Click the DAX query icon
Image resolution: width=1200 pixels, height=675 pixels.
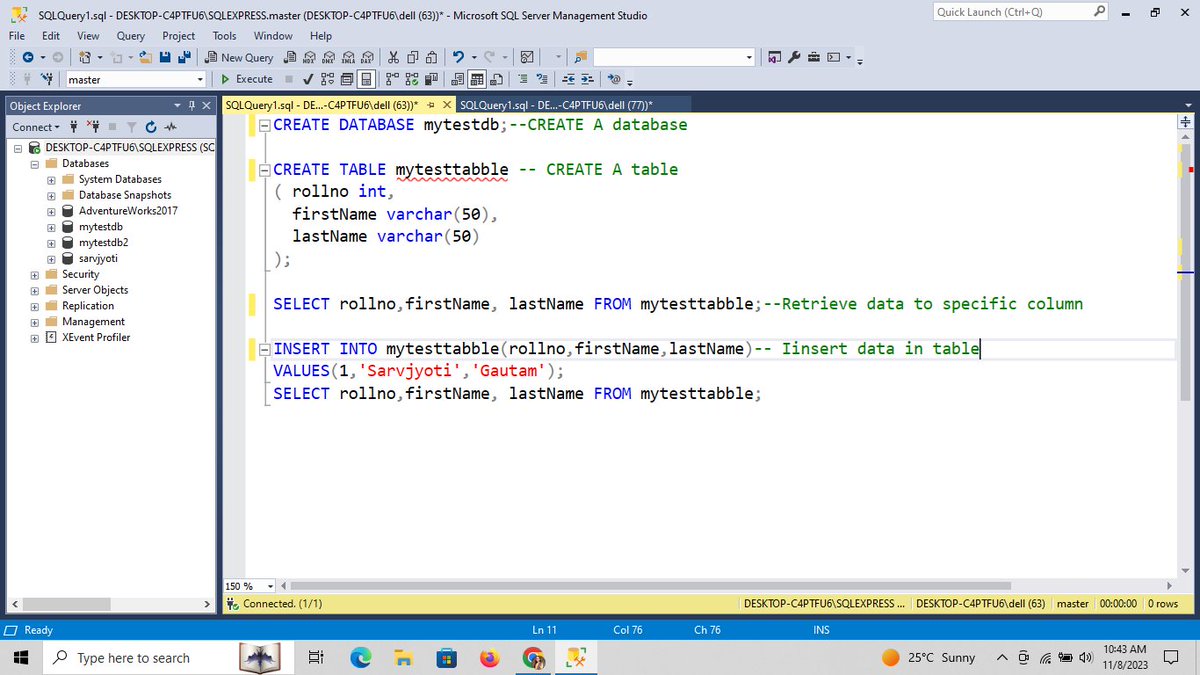click(x=366, y=58)
